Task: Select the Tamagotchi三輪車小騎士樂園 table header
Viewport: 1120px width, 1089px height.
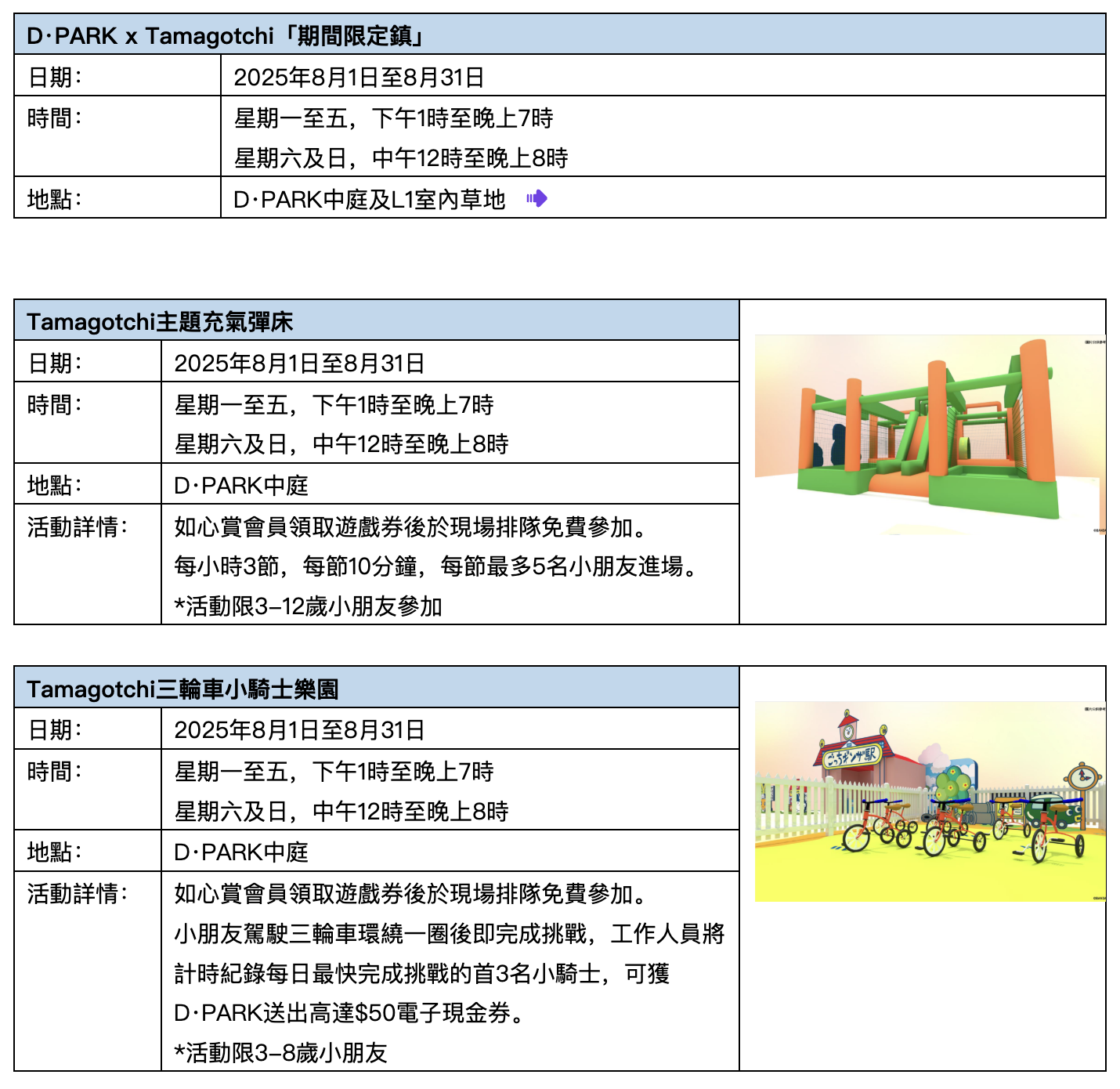Action: 182,689
